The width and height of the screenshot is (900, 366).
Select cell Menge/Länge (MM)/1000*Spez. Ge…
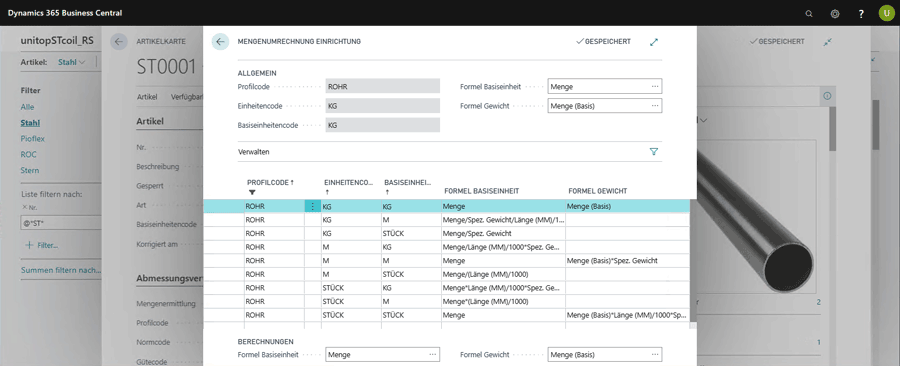pos(503,247)
